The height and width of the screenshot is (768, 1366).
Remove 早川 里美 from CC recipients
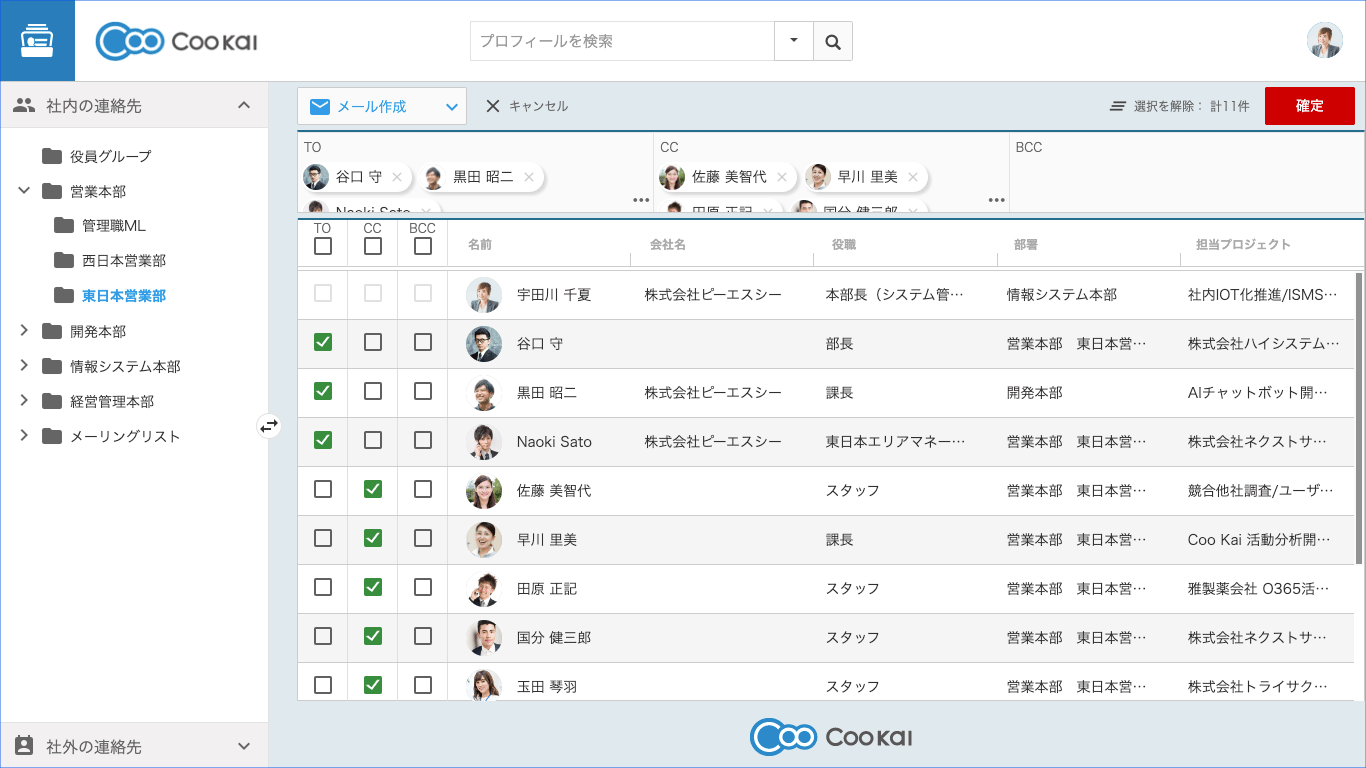pos(914,177)
